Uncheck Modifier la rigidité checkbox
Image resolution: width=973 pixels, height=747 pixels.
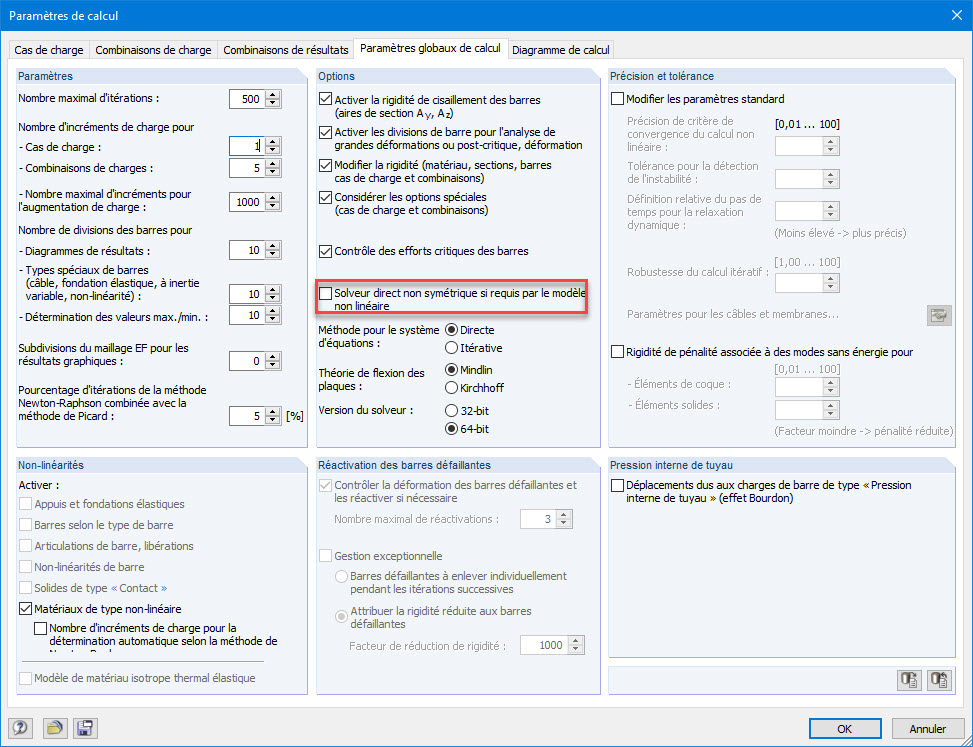point(325,165)
